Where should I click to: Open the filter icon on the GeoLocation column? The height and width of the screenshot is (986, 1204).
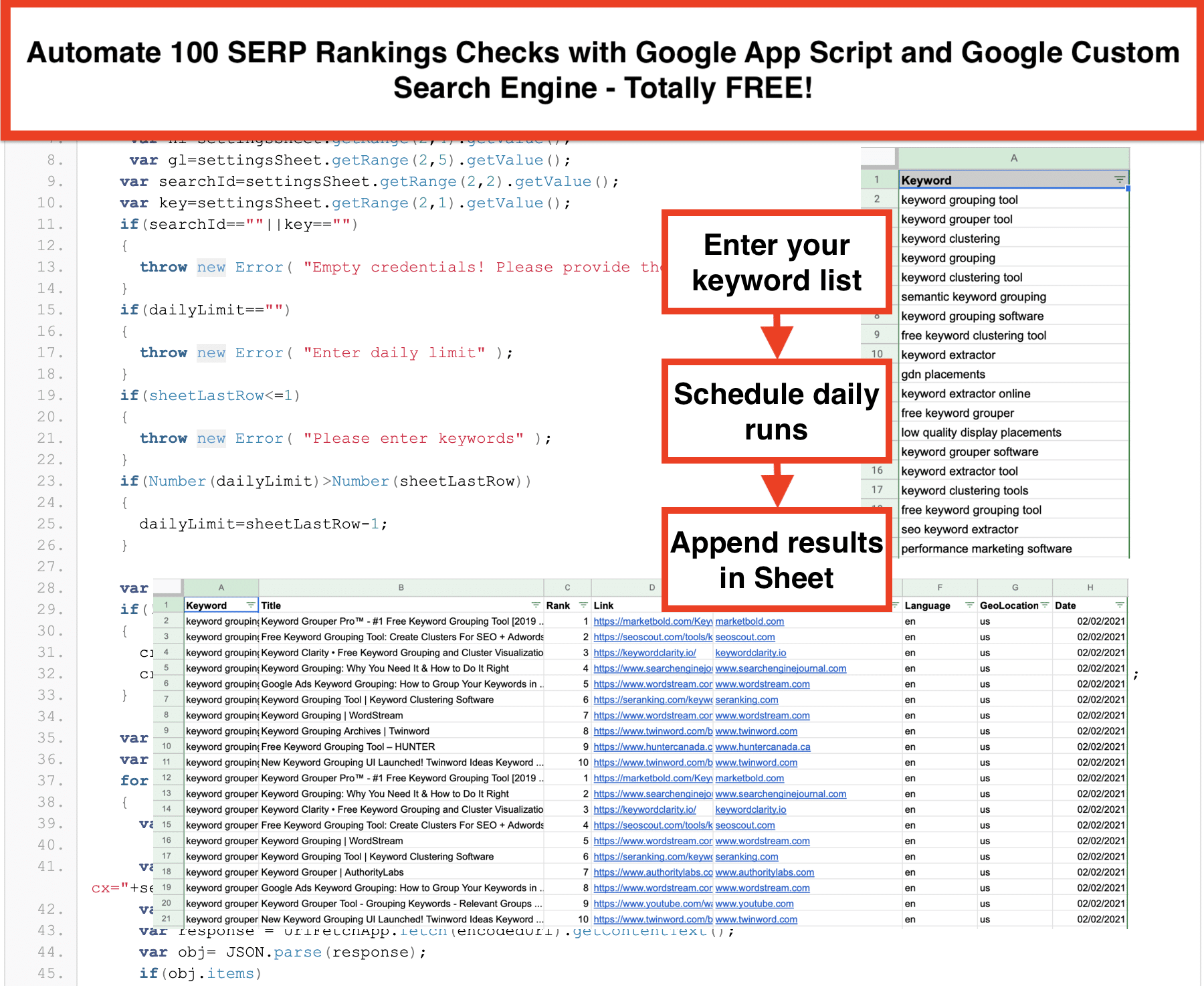coord(1044,605)
